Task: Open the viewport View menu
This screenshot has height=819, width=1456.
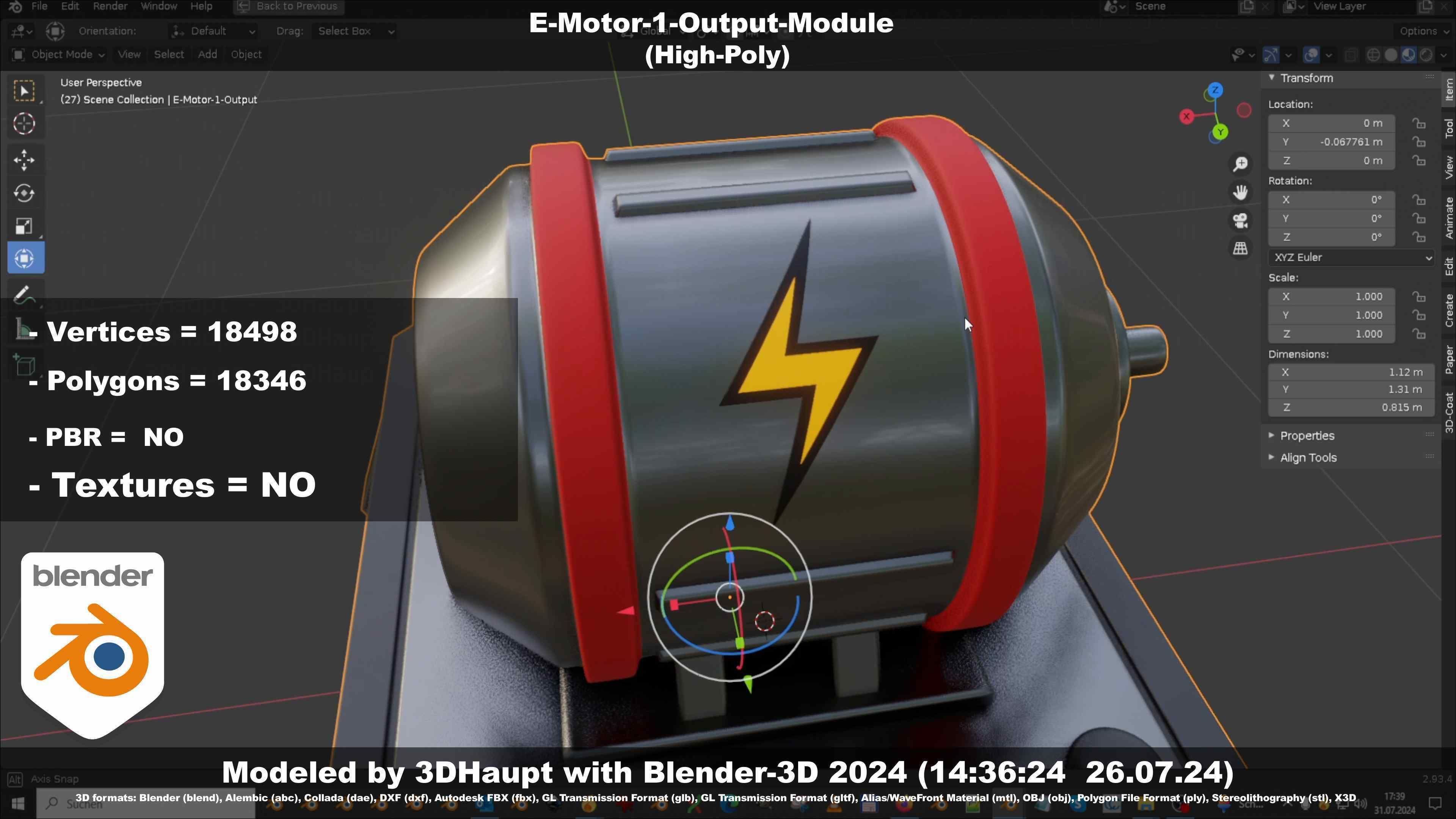Action: pyautogui.click(x=129, y=54)
